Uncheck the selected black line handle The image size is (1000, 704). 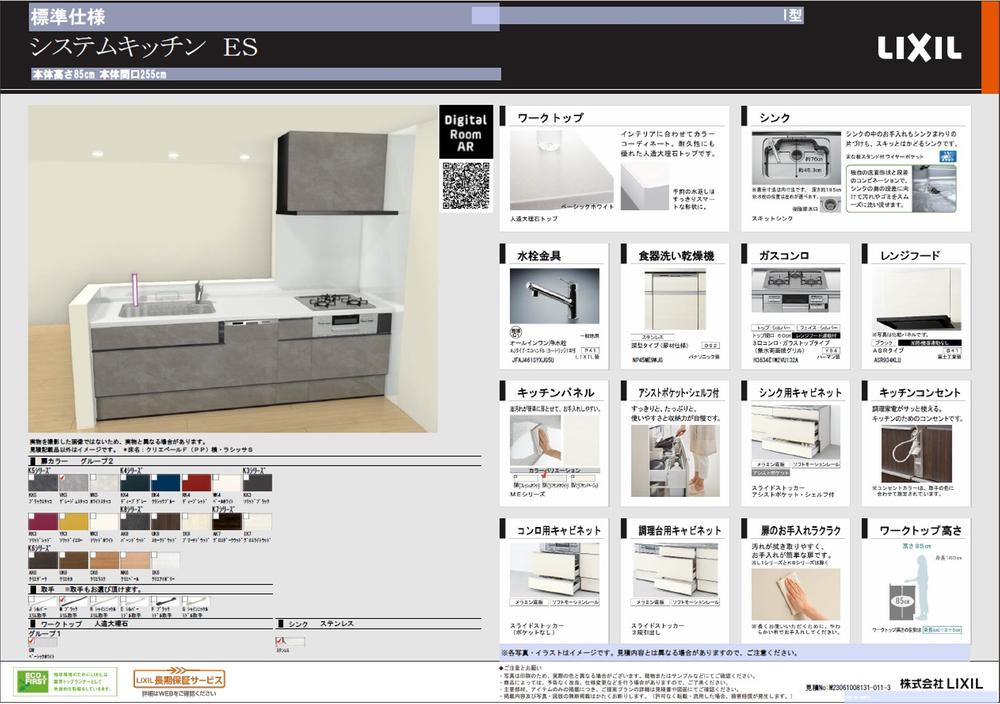click(x=62, y=600)
